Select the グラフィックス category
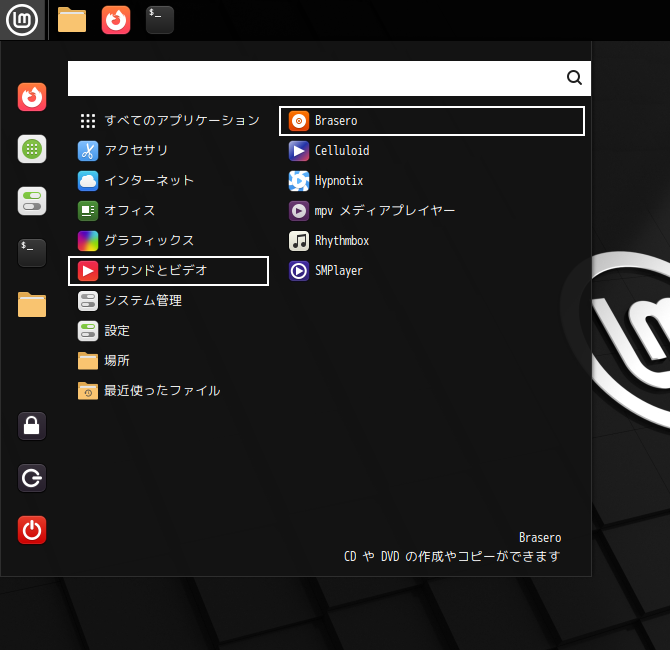 pos(168,241)
